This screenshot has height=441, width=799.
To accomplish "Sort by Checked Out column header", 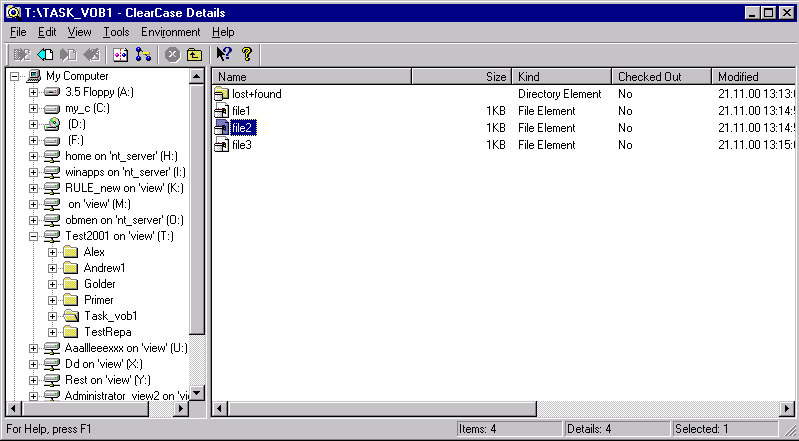I will pyautogui.click(x=662, y=76).
